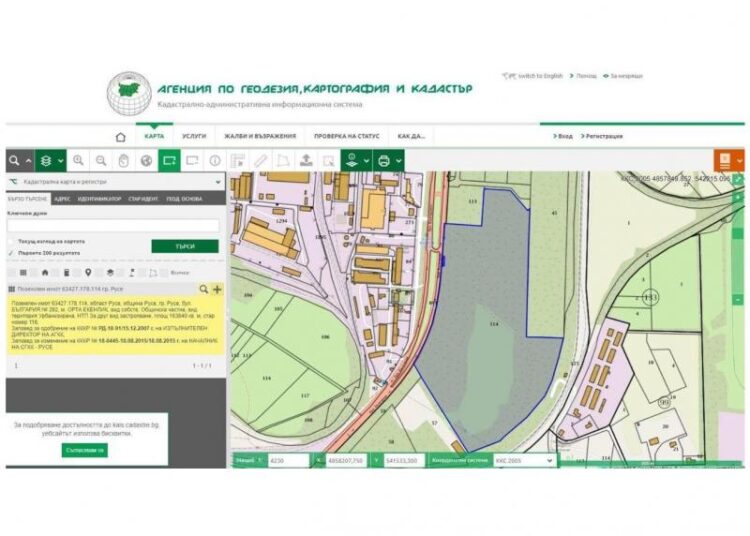
Task: Switch to the ПОД. ОСНОВА tab
Action: 184,198
